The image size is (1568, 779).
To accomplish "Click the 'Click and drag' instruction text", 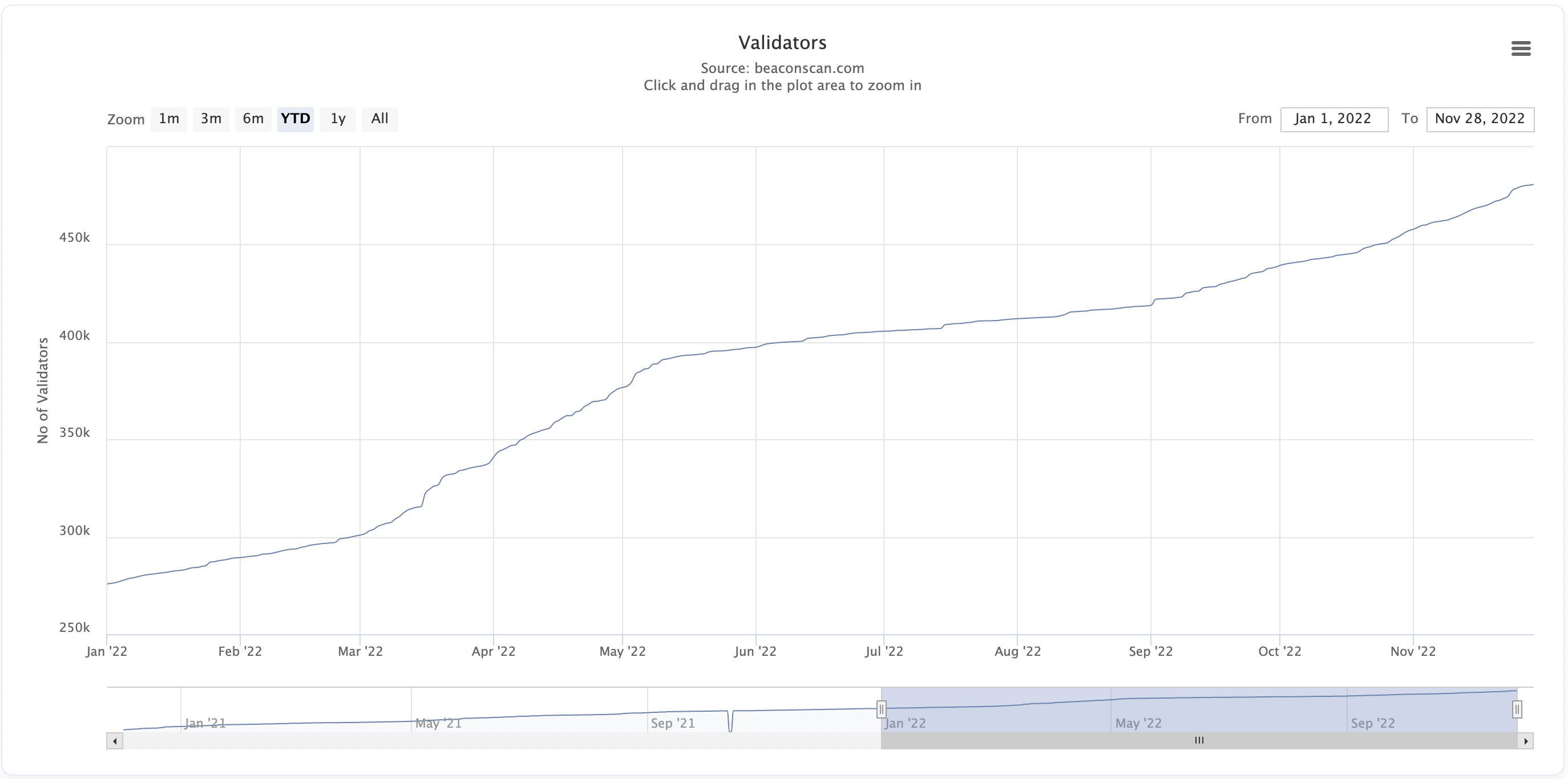I will 782,85.
